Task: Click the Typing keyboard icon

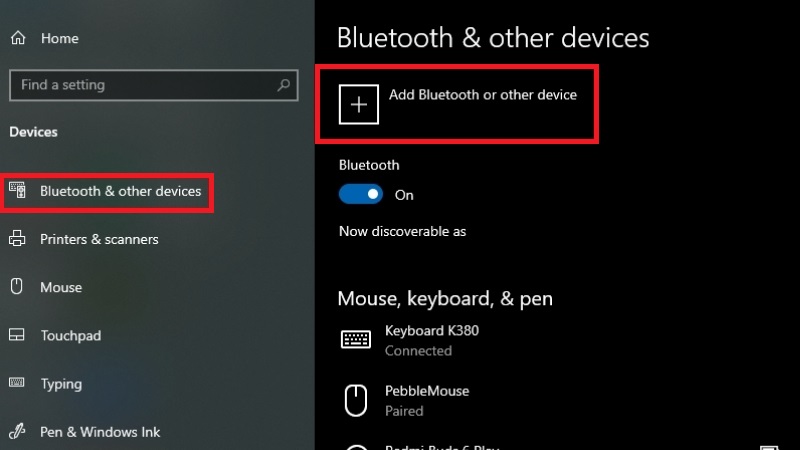Action: [x=17, y=383]
